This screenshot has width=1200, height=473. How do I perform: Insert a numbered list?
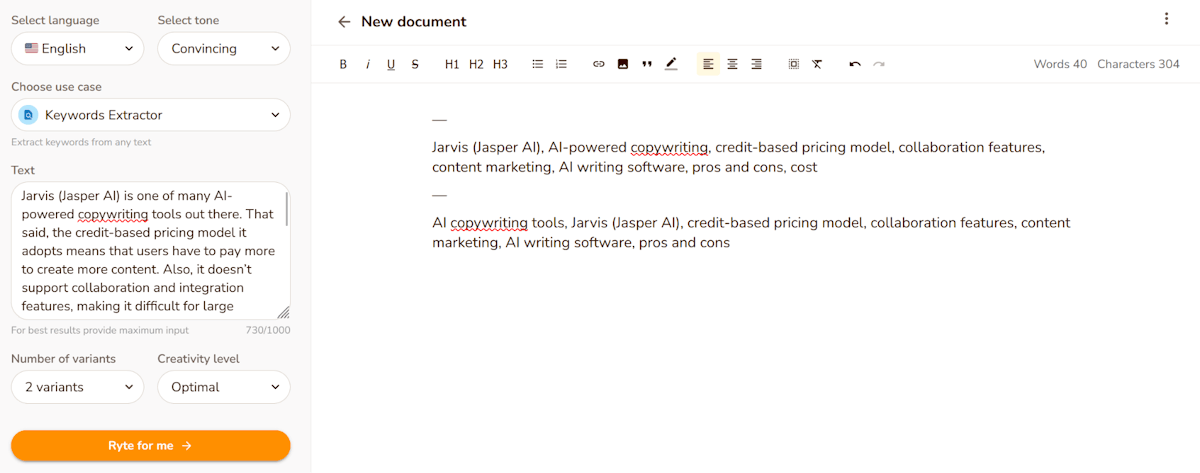click(x=561, y=64)
